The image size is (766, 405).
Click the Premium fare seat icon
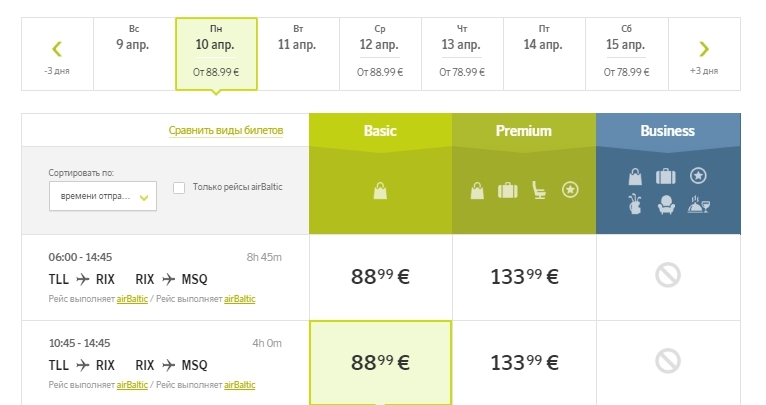[539, 189]
